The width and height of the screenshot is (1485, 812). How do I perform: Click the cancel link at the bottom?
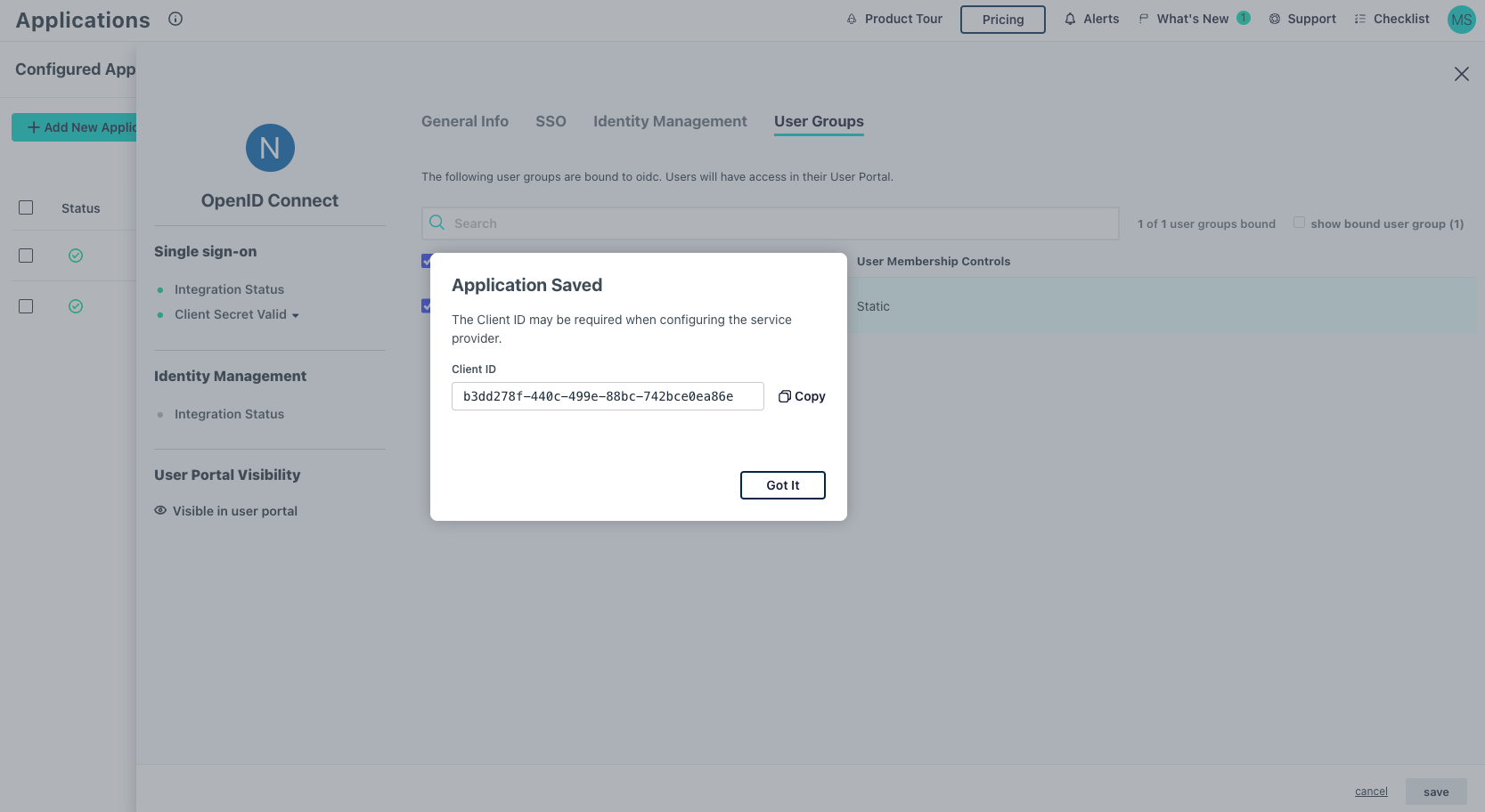(x=1370, y=791)
